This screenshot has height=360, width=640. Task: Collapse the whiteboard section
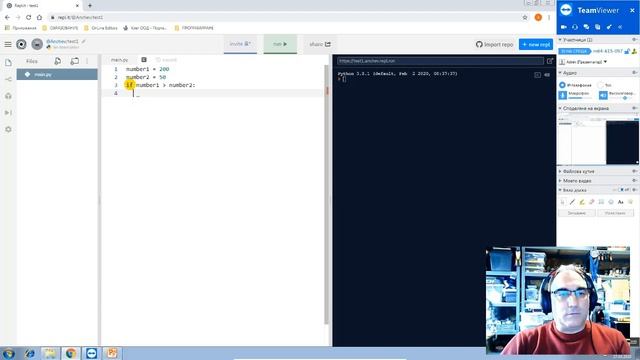(560, 190)
